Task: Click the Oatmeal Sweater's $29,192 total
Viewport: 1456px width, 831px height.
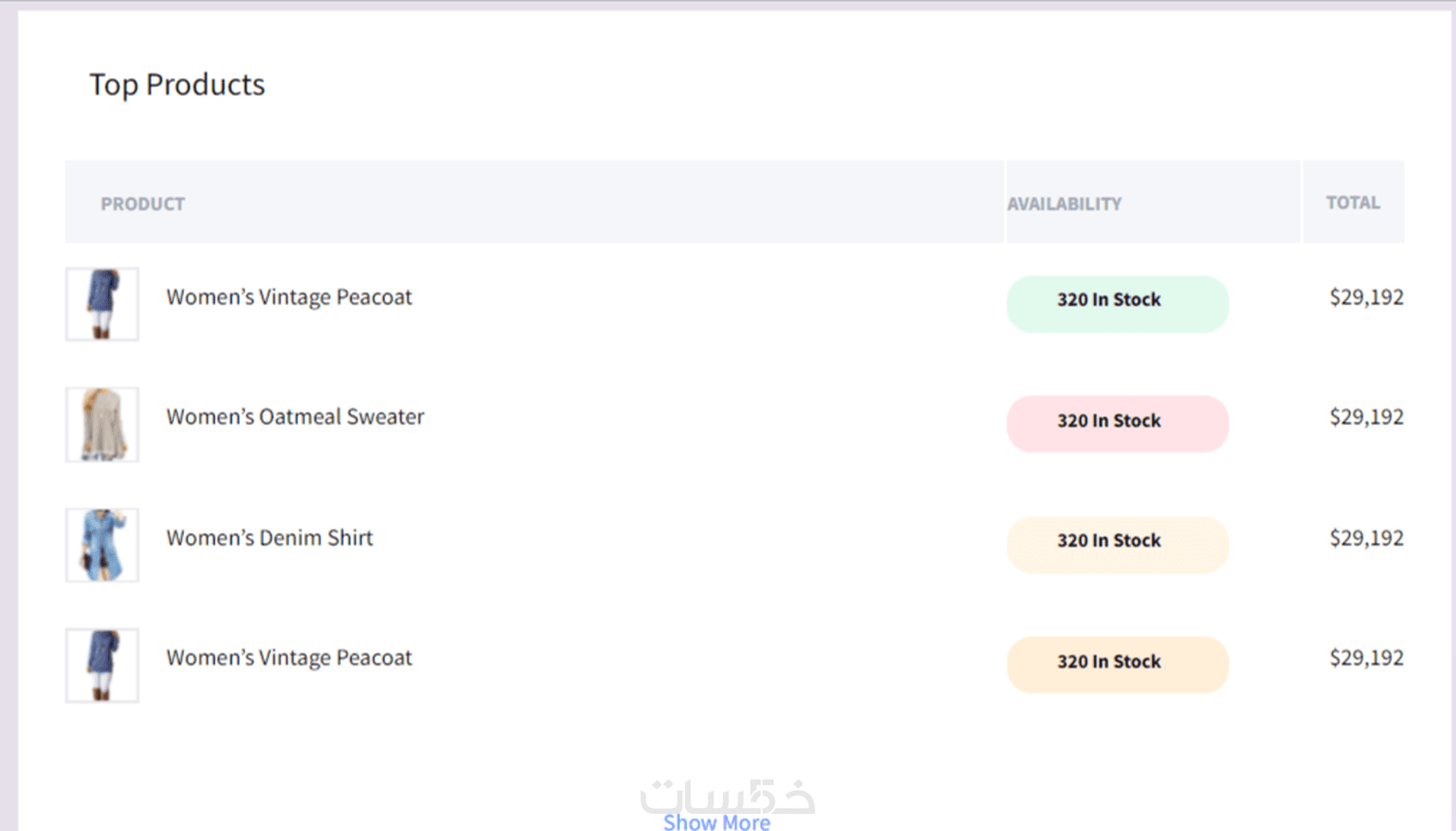Action: click(1366, 417)
